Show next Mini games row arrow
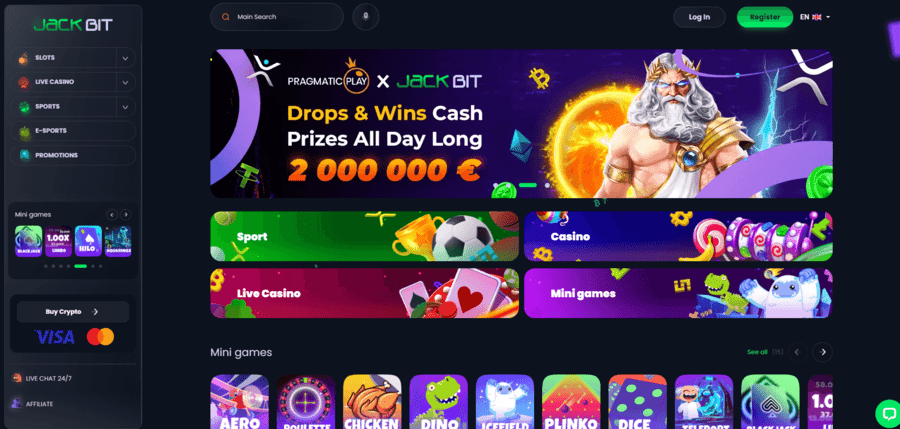 (823, 352)
